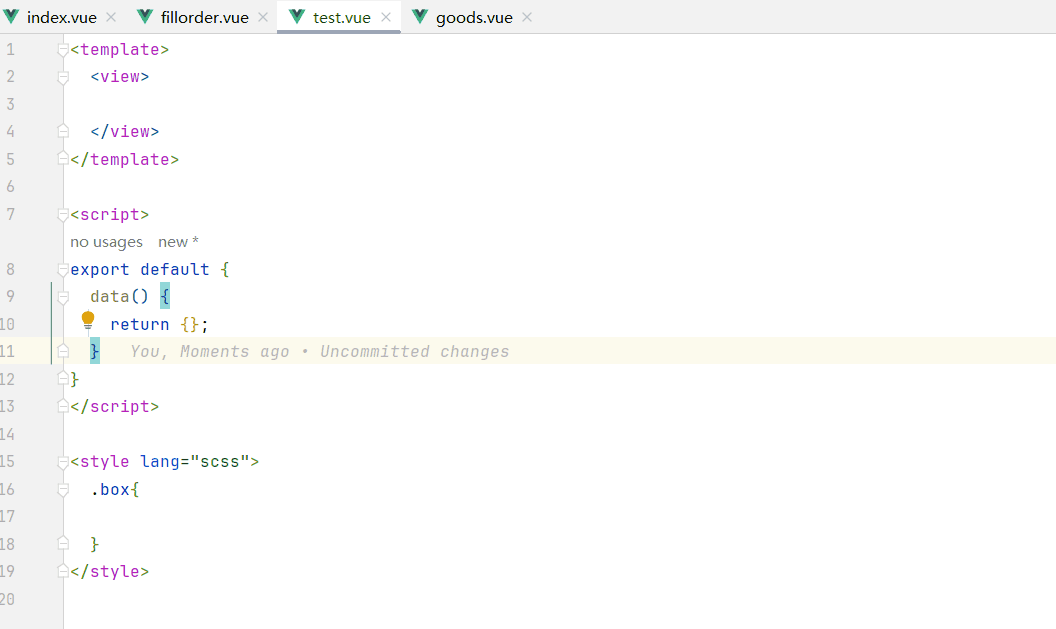
Task: Click the 'no usages' inlay hint
Action: coord(106,242)
